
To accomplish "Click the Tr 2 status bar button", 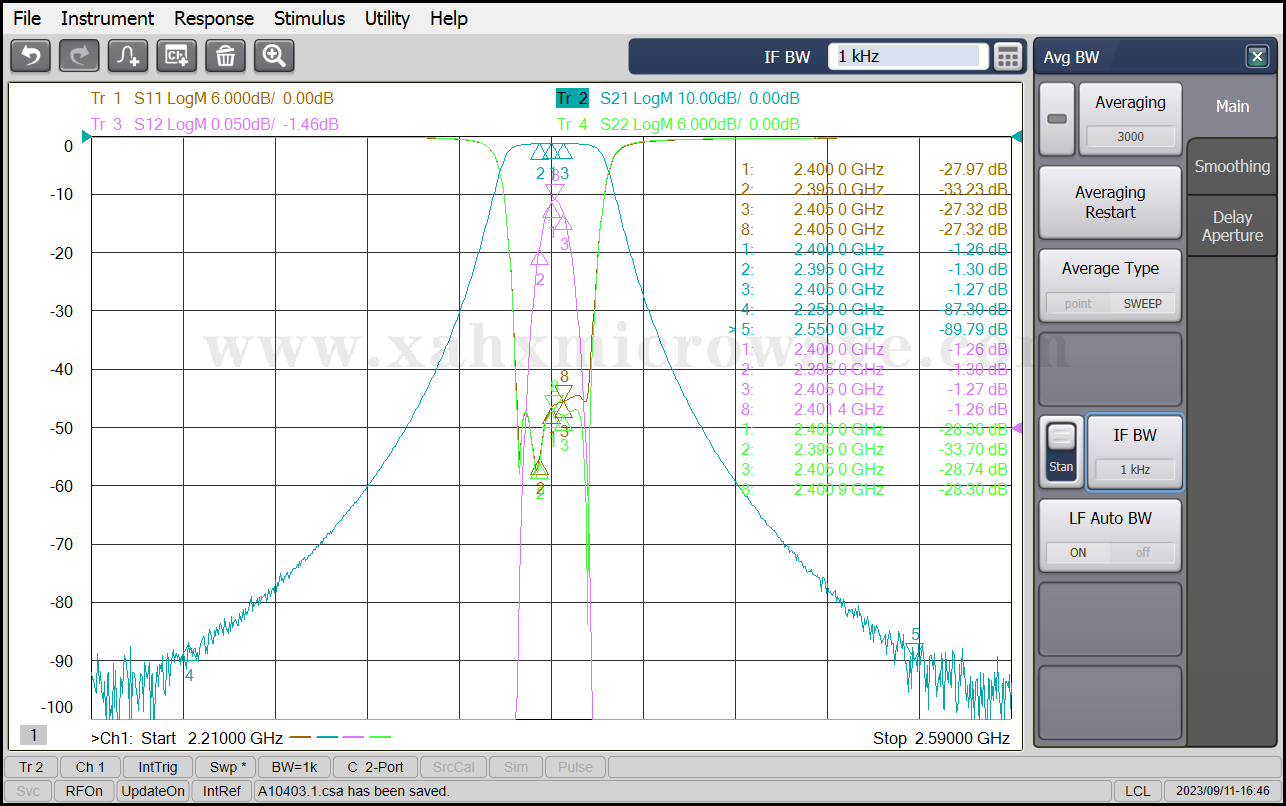I will 31,767.
